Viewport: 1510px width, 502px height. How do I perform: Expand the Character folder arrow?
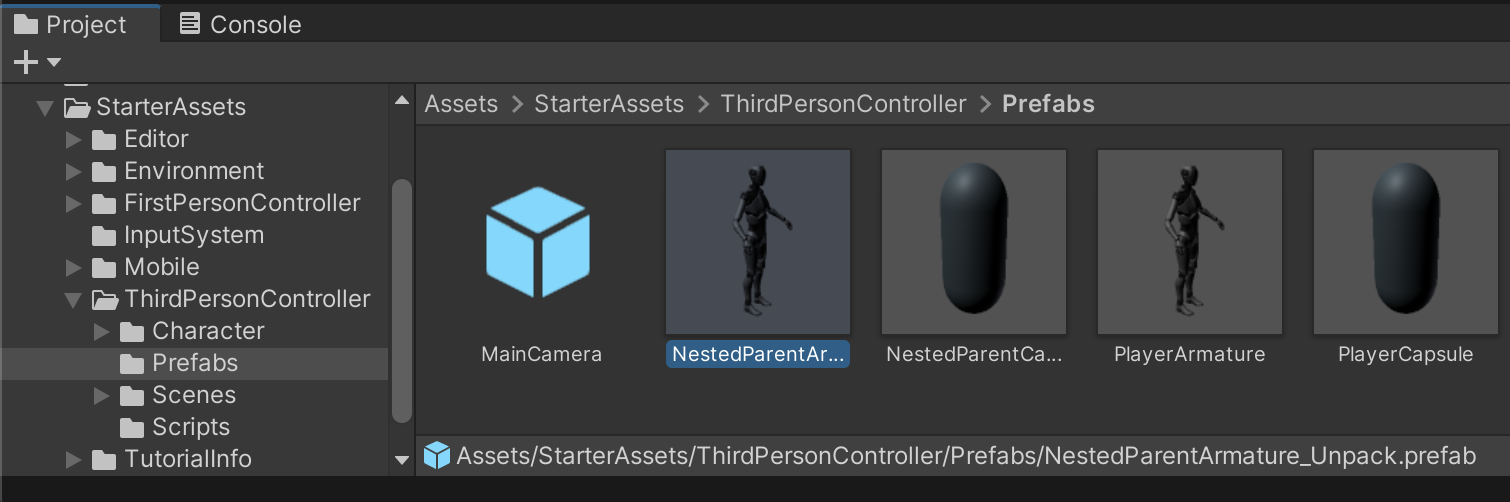point(101,331)
